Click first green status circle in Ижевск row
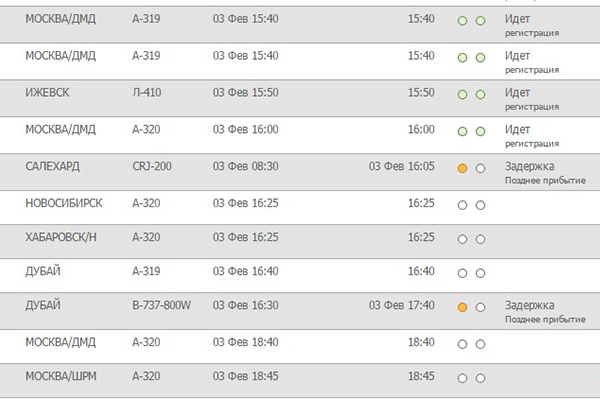The height and width of the screenshot is (400, 600). coord(462,95)
